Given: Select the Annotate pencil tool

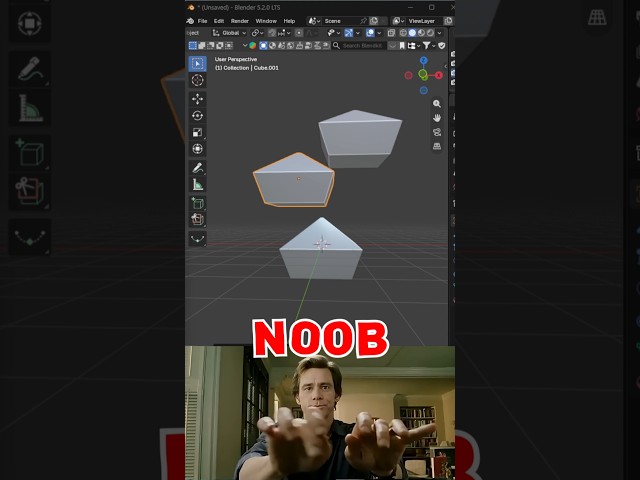Looking at the screenshot, I should point(198,168).
